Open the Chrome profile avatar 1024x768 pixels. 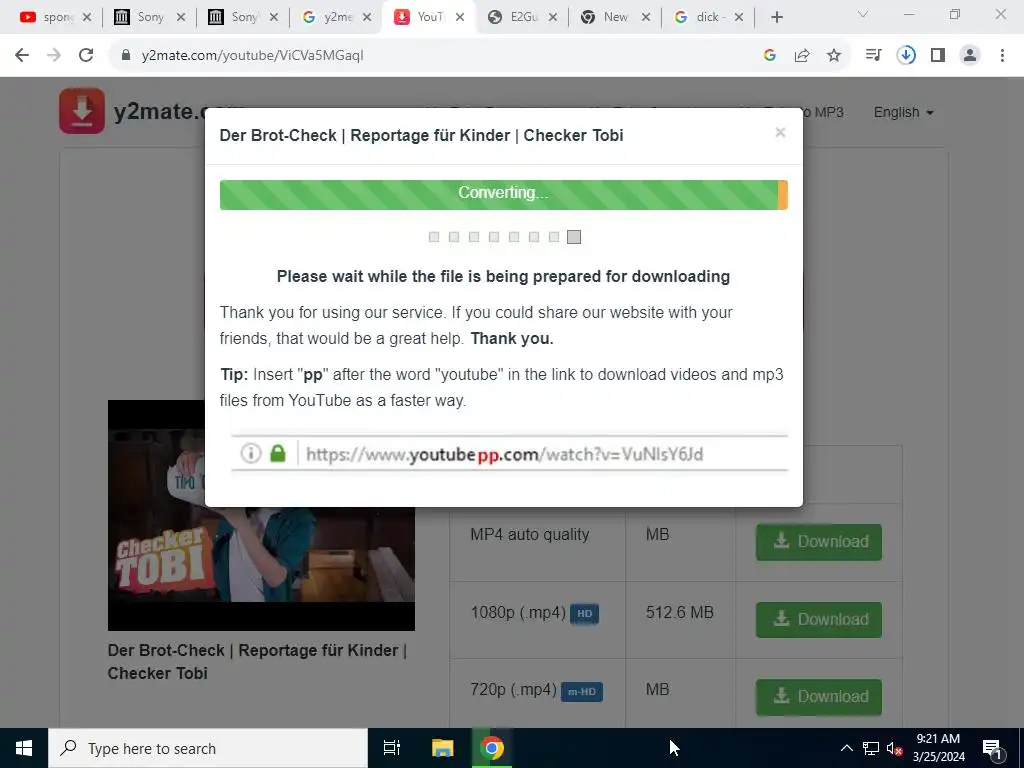point(970,56)
